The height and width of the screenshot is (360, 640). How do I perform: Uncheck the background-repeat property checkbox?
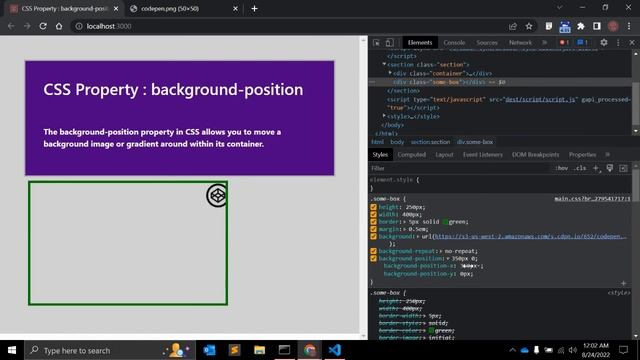[373, 251]
